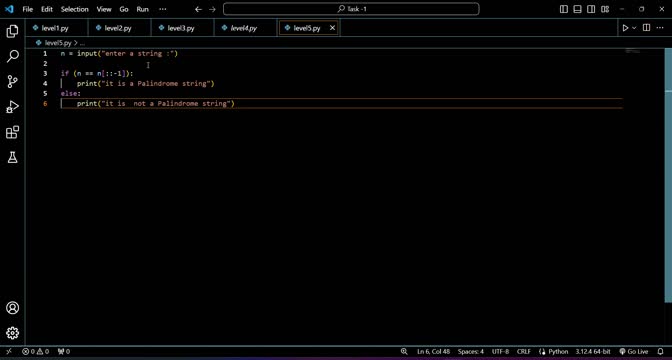672x360 pixels.
Task: Switch to the level3.py tab
Action: (x=182, y=28)
